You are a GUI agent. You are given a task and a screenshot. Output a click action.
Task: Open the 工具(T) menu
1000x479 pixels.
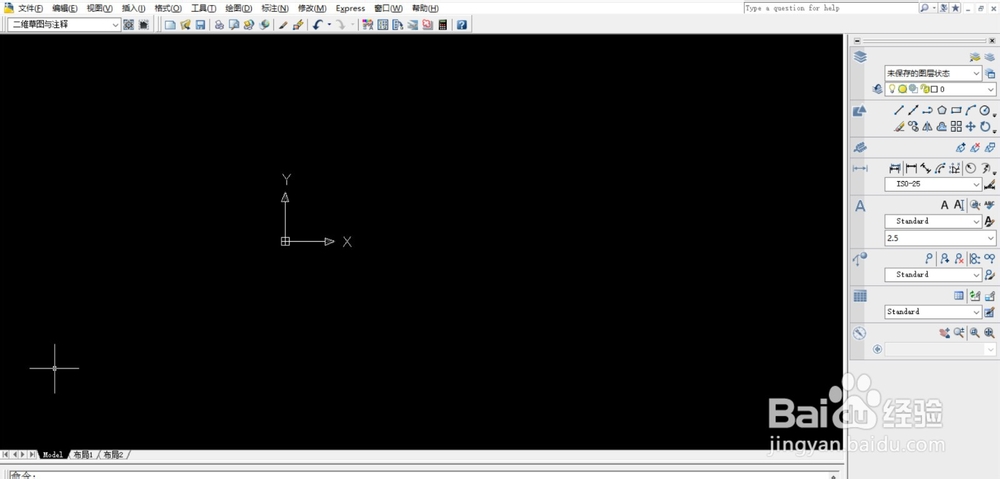coord(203,8)
